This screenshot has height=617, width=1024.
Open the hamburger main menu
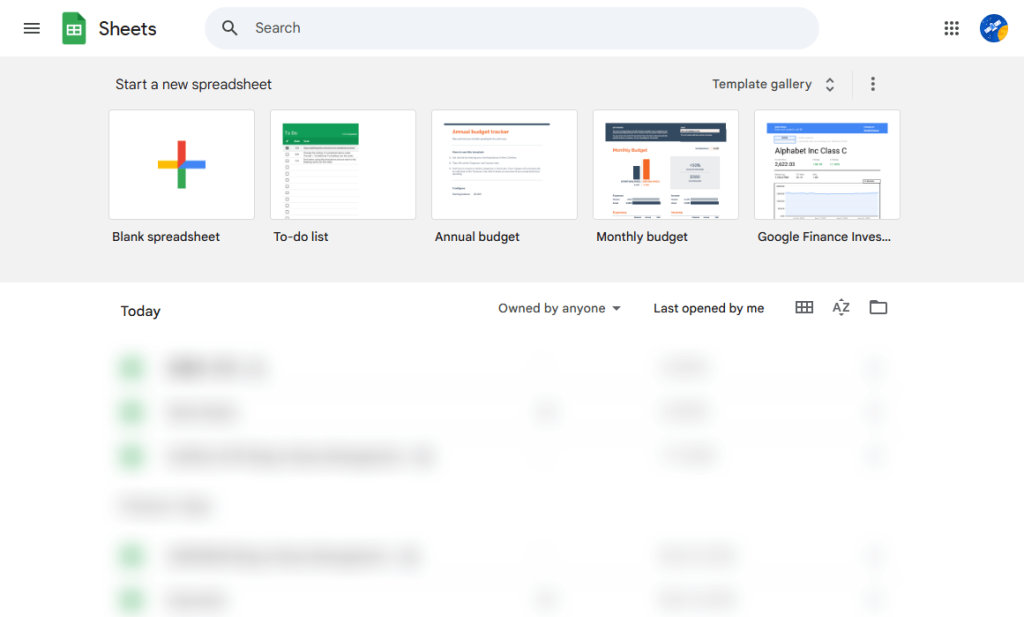31,28
